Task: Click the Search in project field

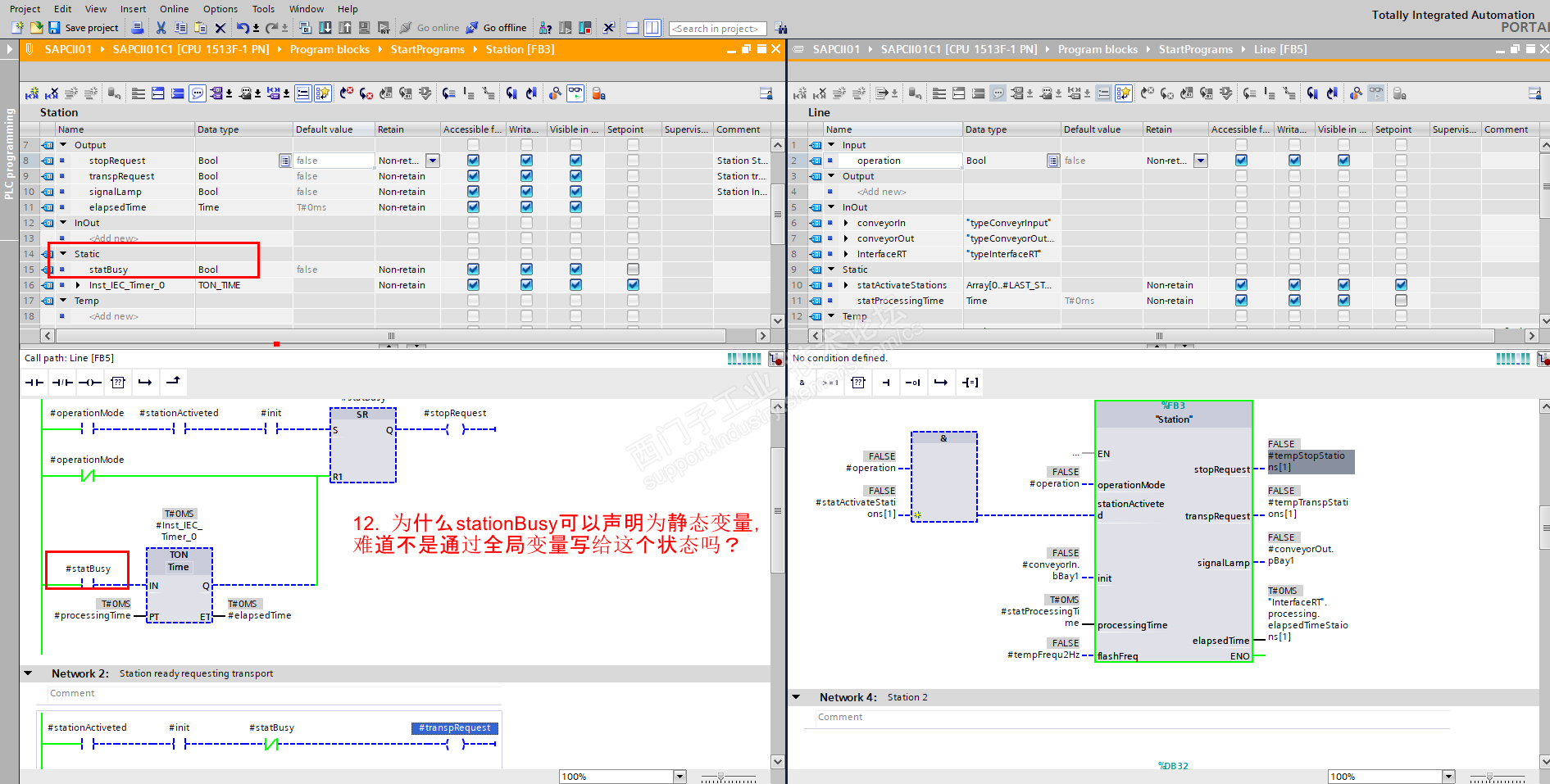Action: [x=717, y=29]
